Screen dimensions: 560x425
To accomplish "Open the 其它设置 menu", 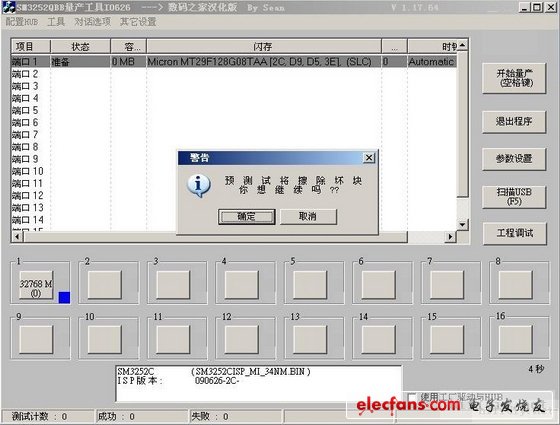I will coord(138,22).
